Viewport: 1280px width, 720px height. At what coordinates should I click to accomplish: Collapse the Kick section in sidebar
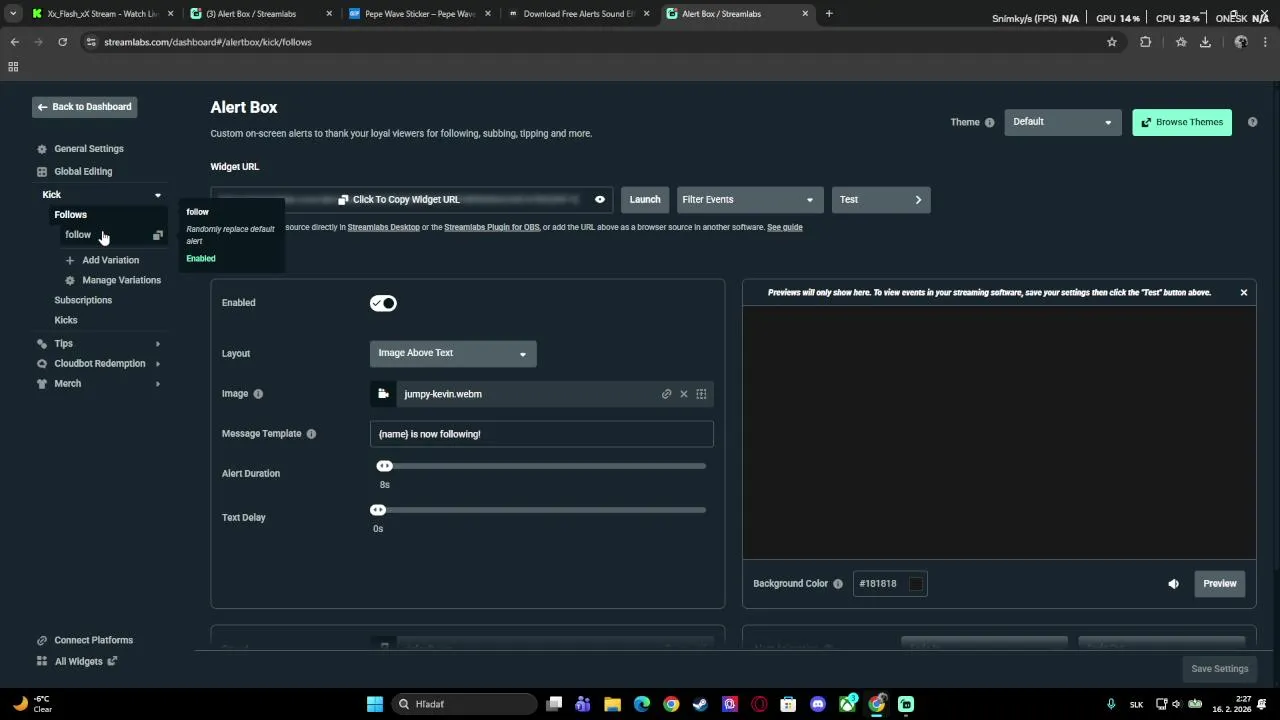158,196
